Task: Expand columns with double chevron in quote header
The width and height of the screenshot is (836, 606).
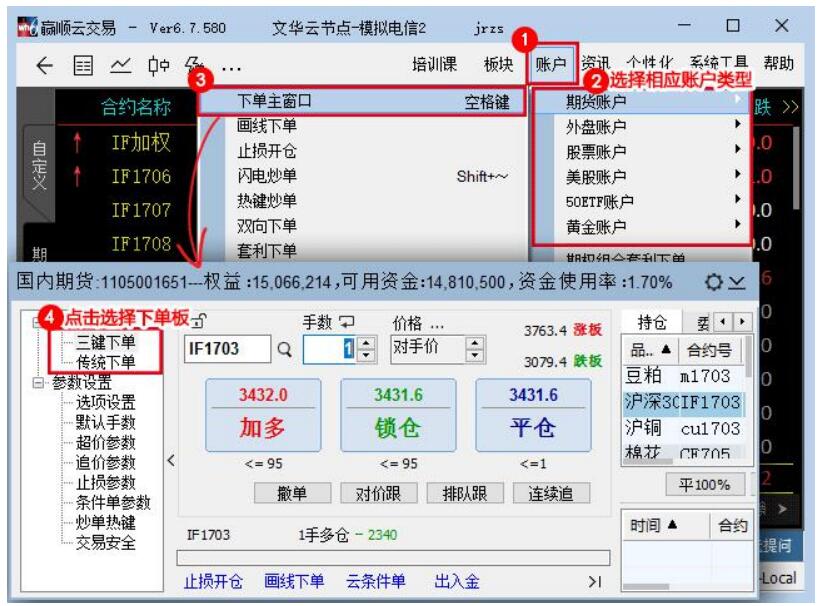Action: tap(790, 108)
